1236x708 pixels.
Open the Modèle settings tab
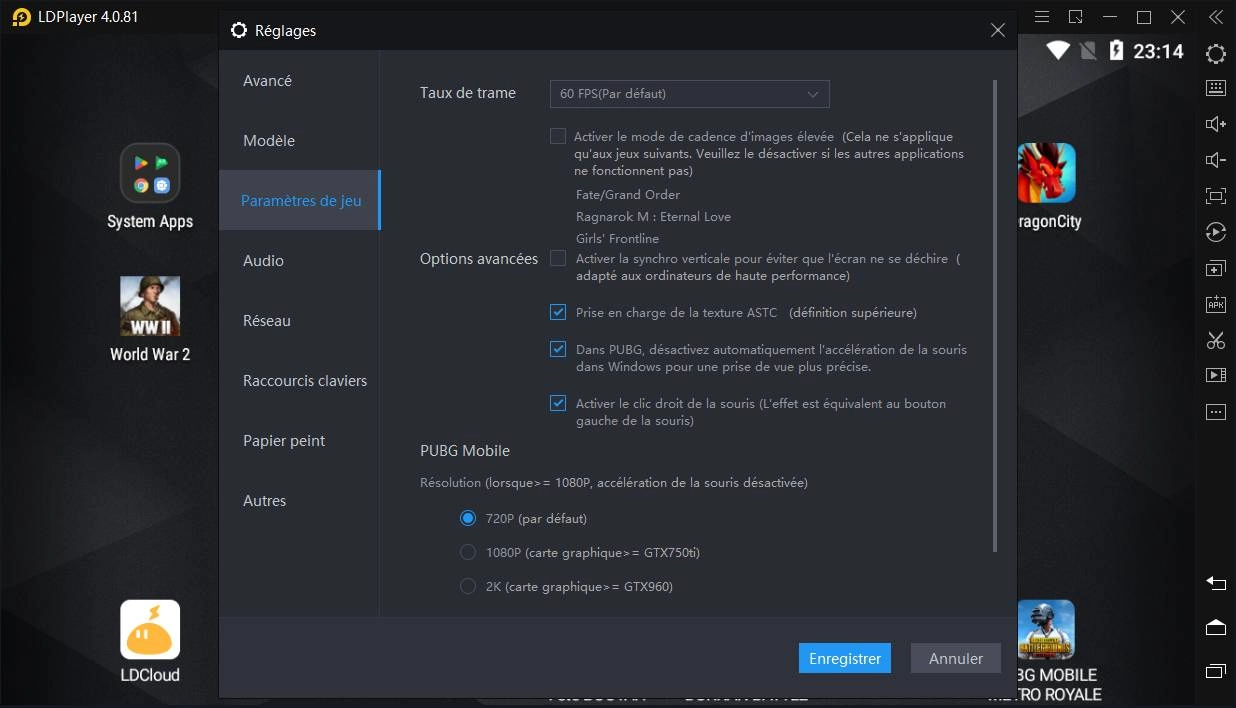299,140
